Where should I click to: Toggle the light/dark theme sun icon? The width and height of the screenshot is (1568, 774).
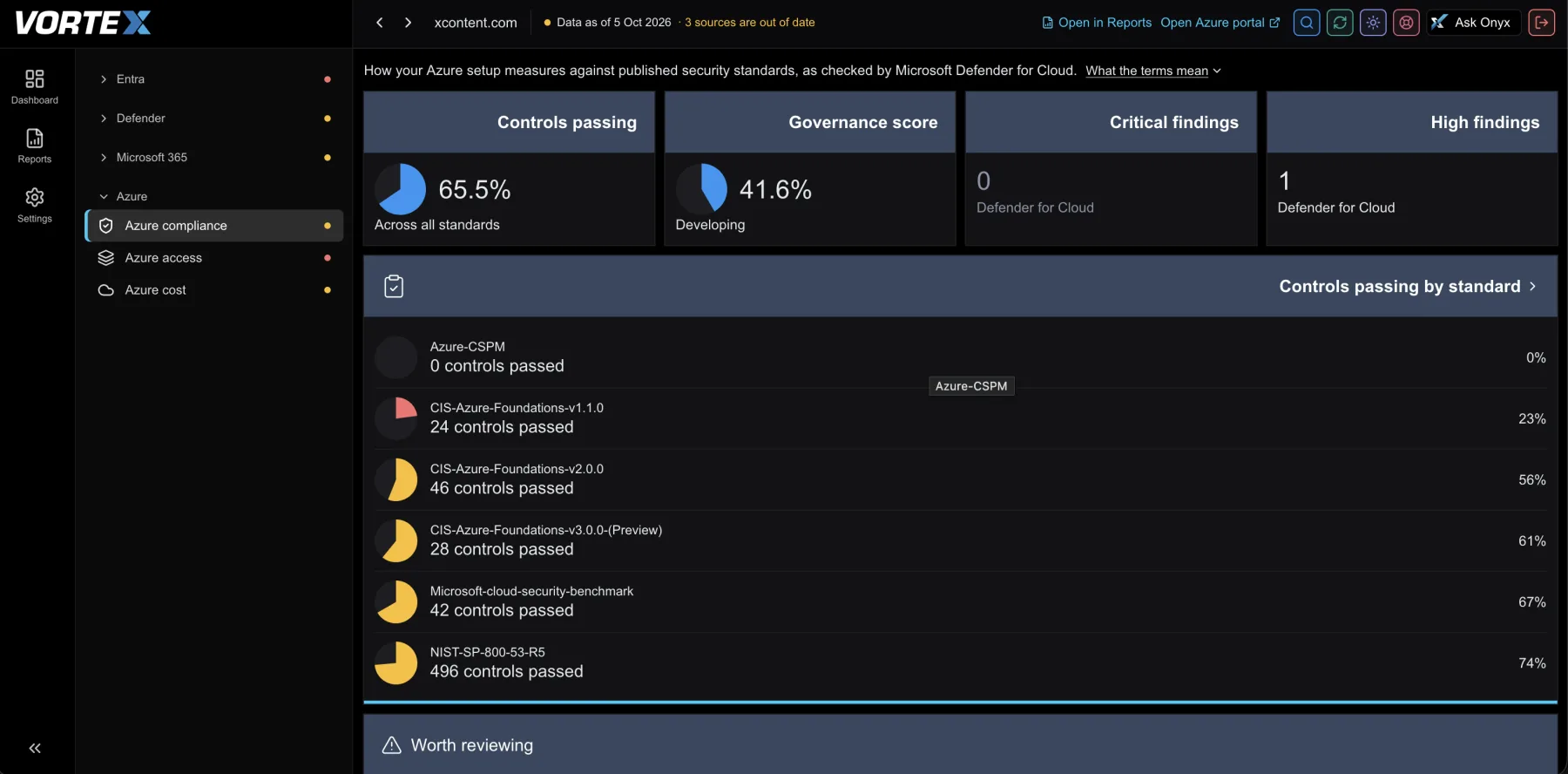click(1373, 23)
